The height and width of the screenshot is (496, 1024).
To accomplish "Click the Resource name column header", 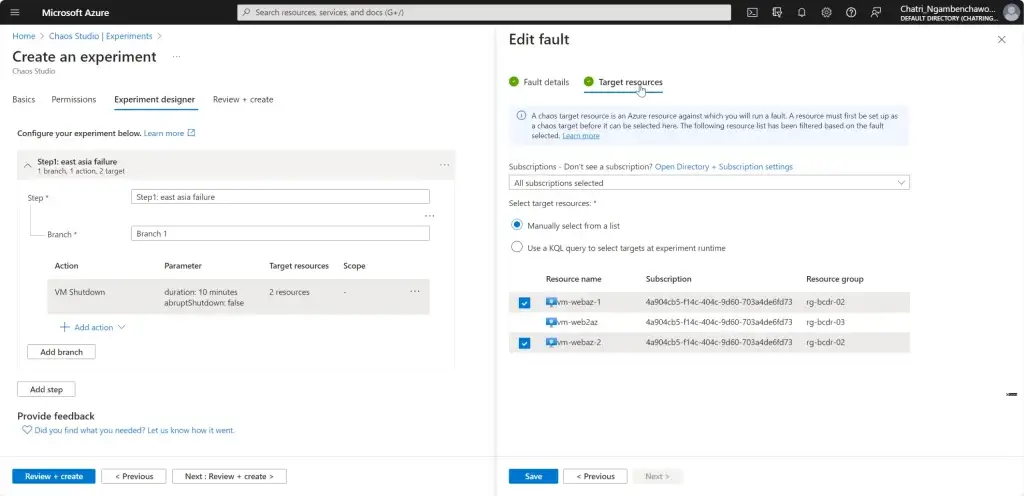I will click(x=573, y=279).
